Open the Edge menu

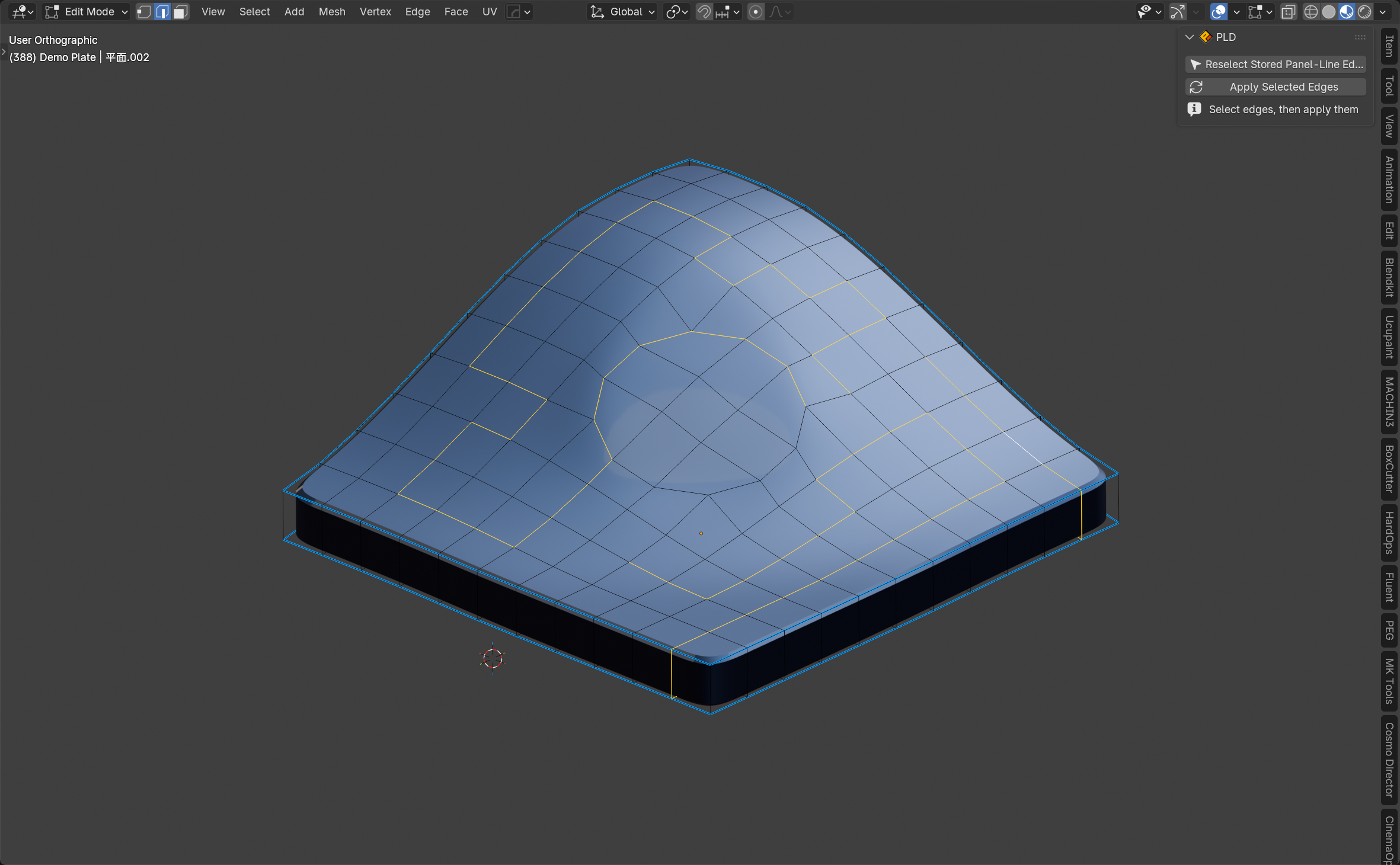coord(417,12)
